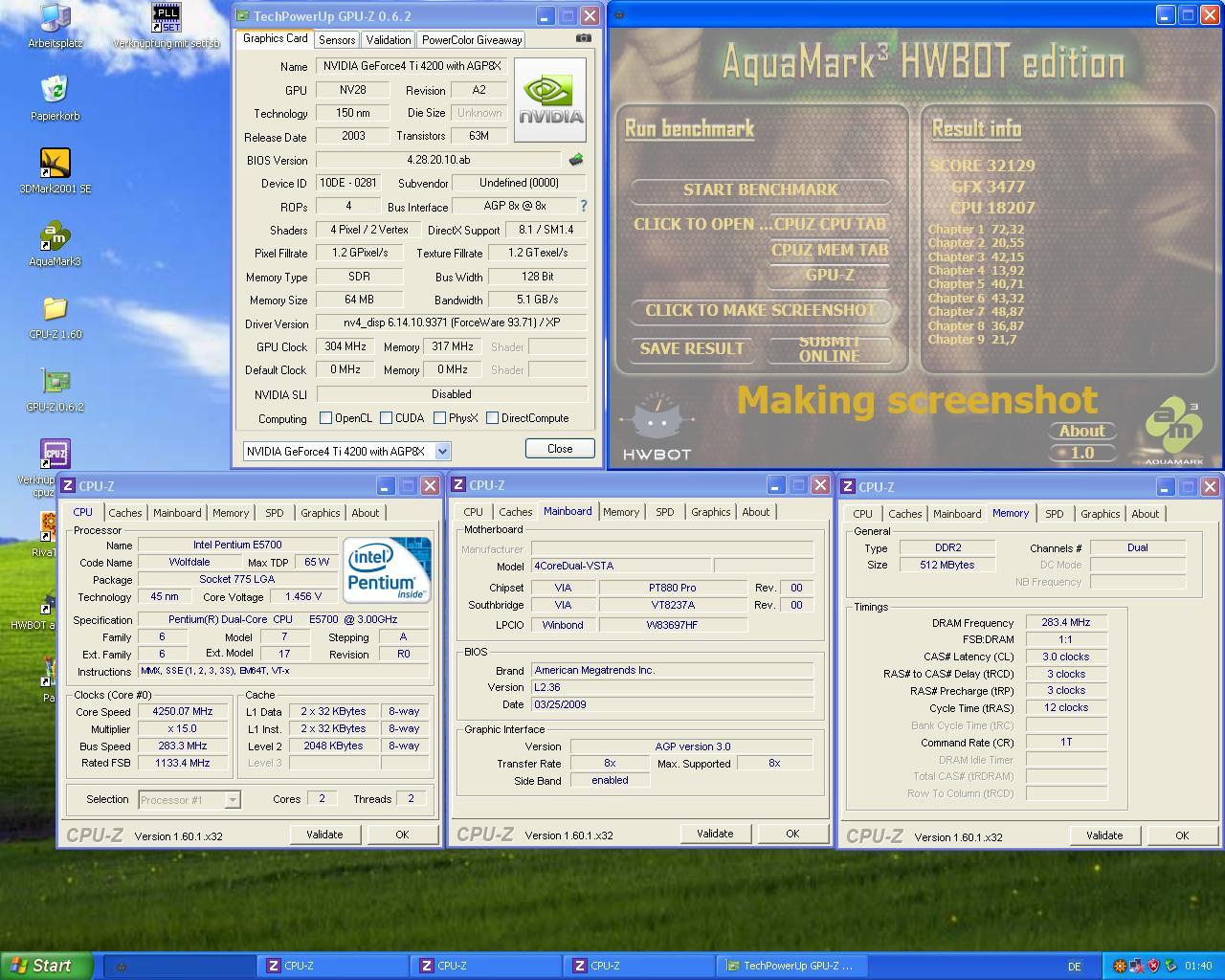Click SAVE RESULT in AquaMark
Viewport: 1225px width, 980px height.
click(x=692, y=348)
